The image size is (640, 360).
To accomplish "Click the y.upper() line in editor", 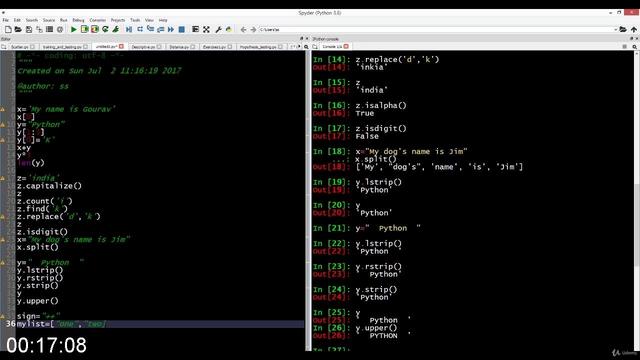I will pos(38,301).
